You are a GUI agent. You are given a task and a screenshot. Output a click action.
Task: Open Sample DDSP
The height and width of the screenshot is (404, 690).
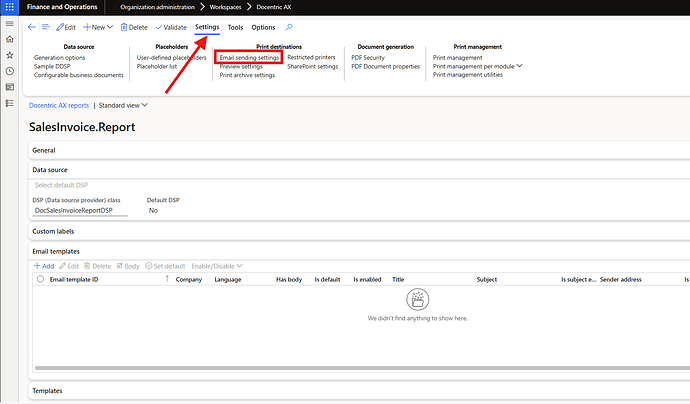point(52,66)
